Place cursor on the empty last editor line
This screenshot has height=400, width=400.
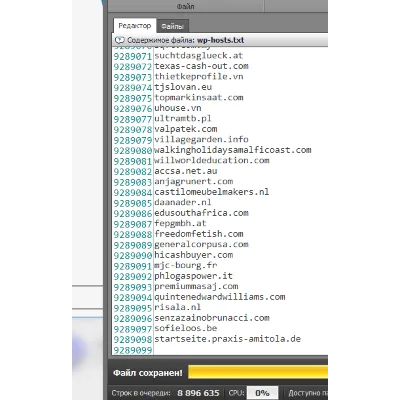240,350
